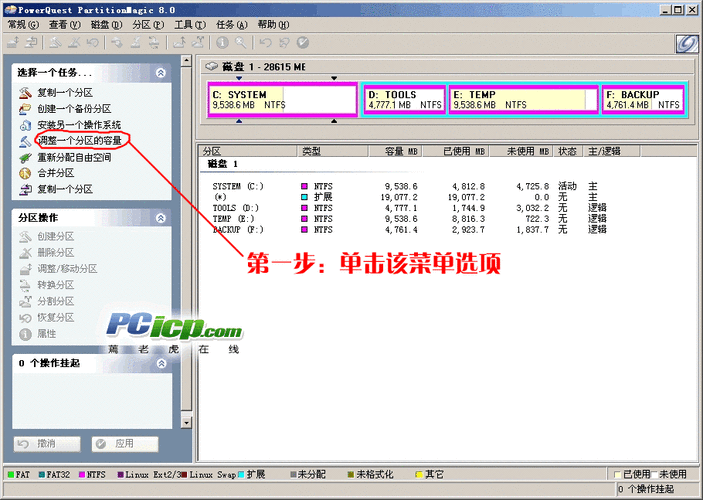
Task: Click the Convert partition toolbar icon
Action: [x=154, y=43]
